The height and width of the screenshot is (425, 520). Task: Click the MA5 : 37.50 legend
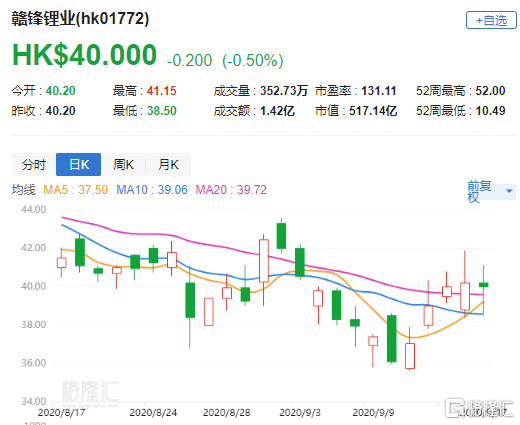pyautogui.click(x=76, y=190)
